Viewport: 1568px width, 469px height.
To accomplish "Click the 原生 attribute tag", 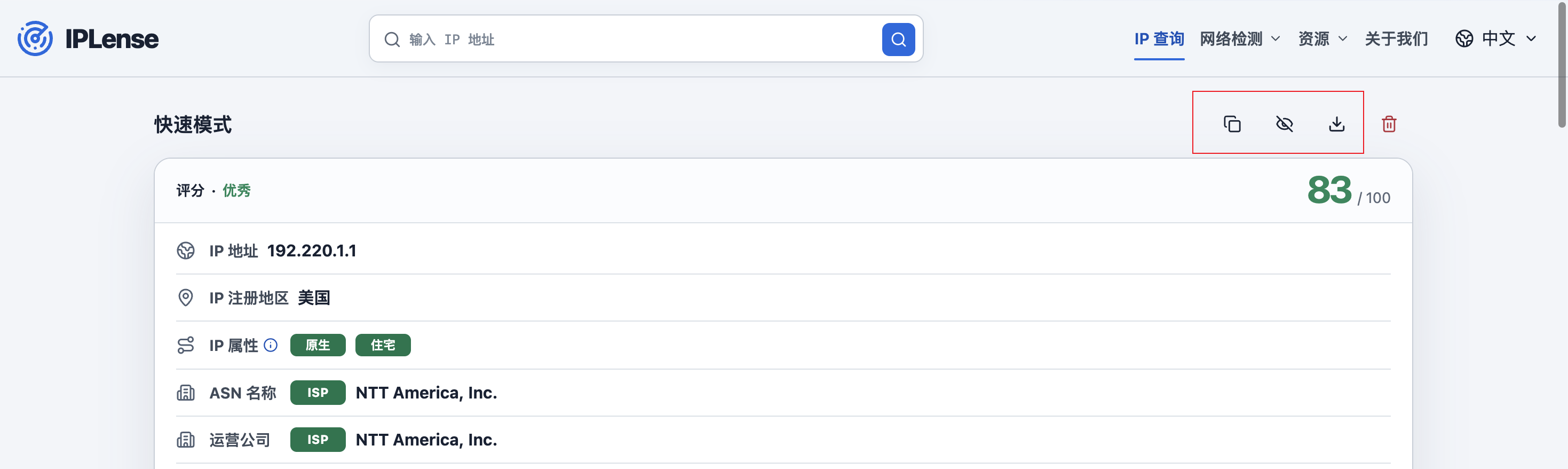I will (318, 346).
